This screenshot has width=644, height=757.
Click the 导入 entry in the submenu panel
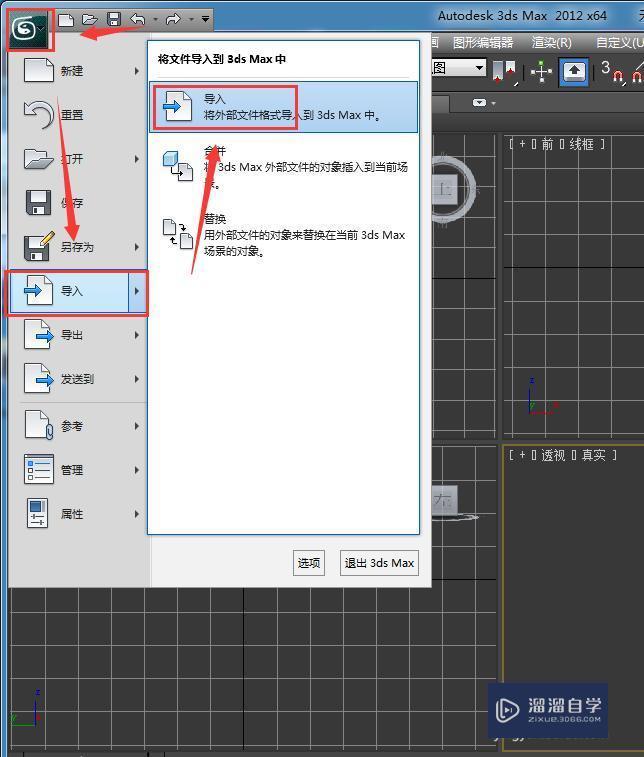coord(283,107)
